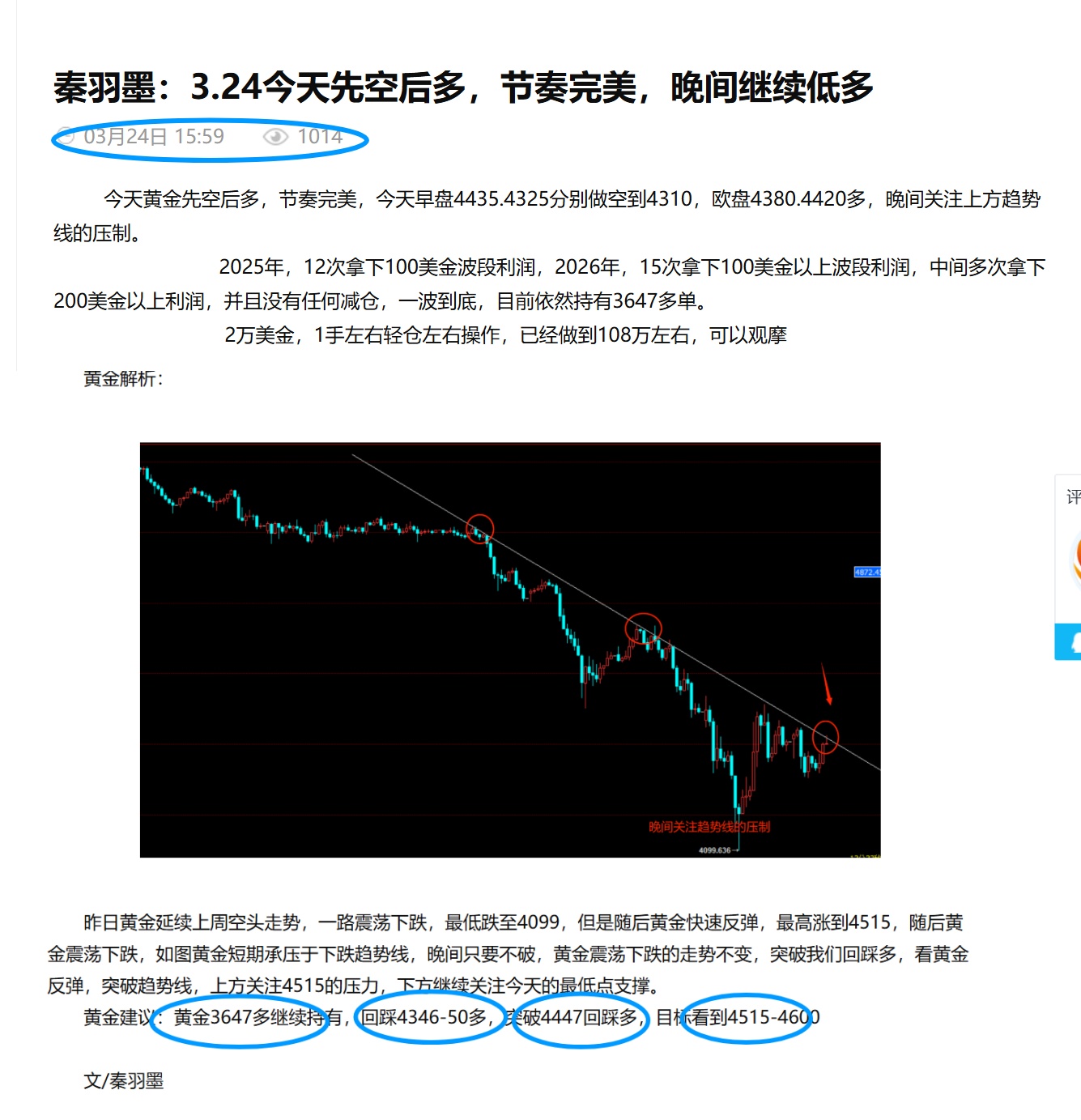Click the text 回踩4346-50多
The height and width of the screenshot is (1120, 1081).
[424, 1017]
